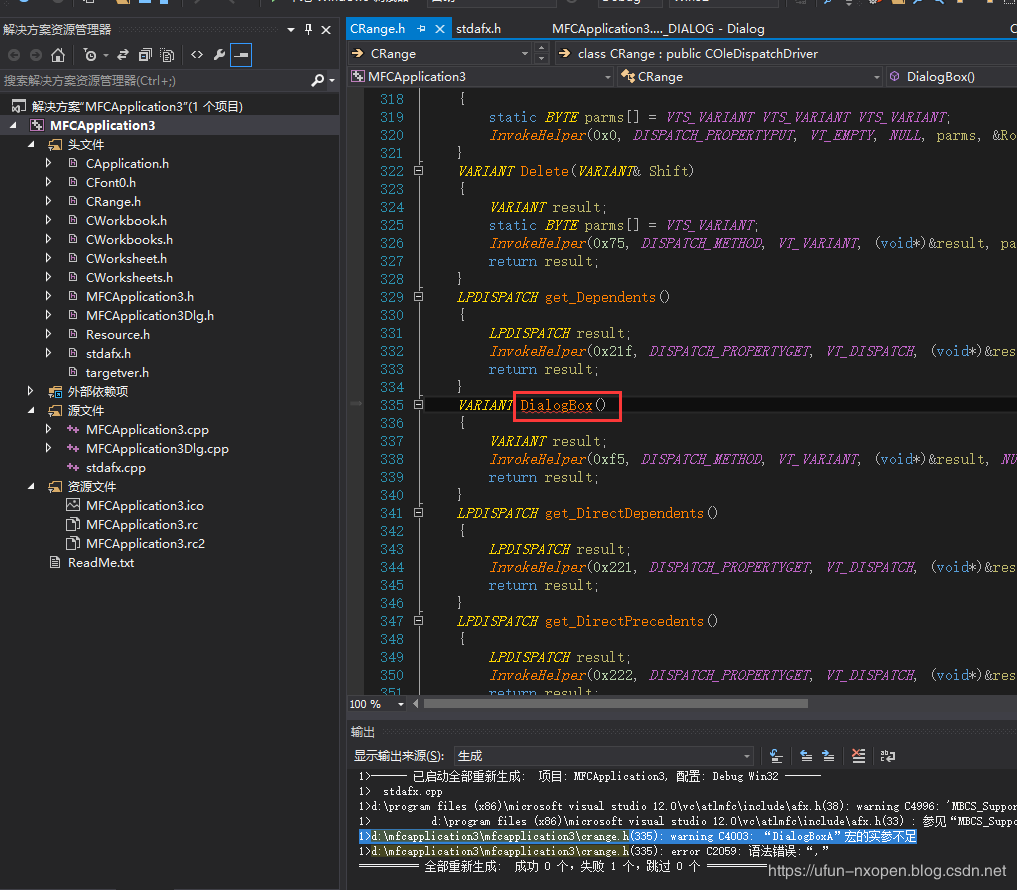Screen dimensions: 1017x890
Task: Clear all output with the clear icon
Action: tap(857, 756)
